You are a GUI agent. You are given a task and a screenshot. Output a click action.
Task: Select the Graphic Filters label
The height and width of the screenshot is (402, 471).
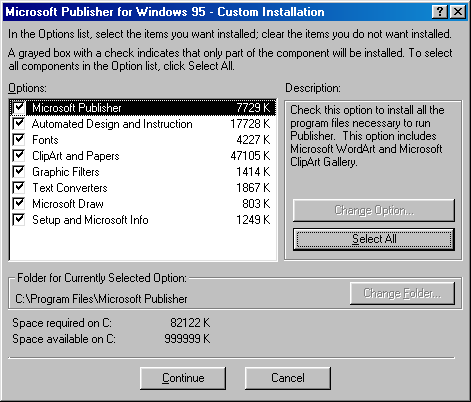tap(66, 172)
